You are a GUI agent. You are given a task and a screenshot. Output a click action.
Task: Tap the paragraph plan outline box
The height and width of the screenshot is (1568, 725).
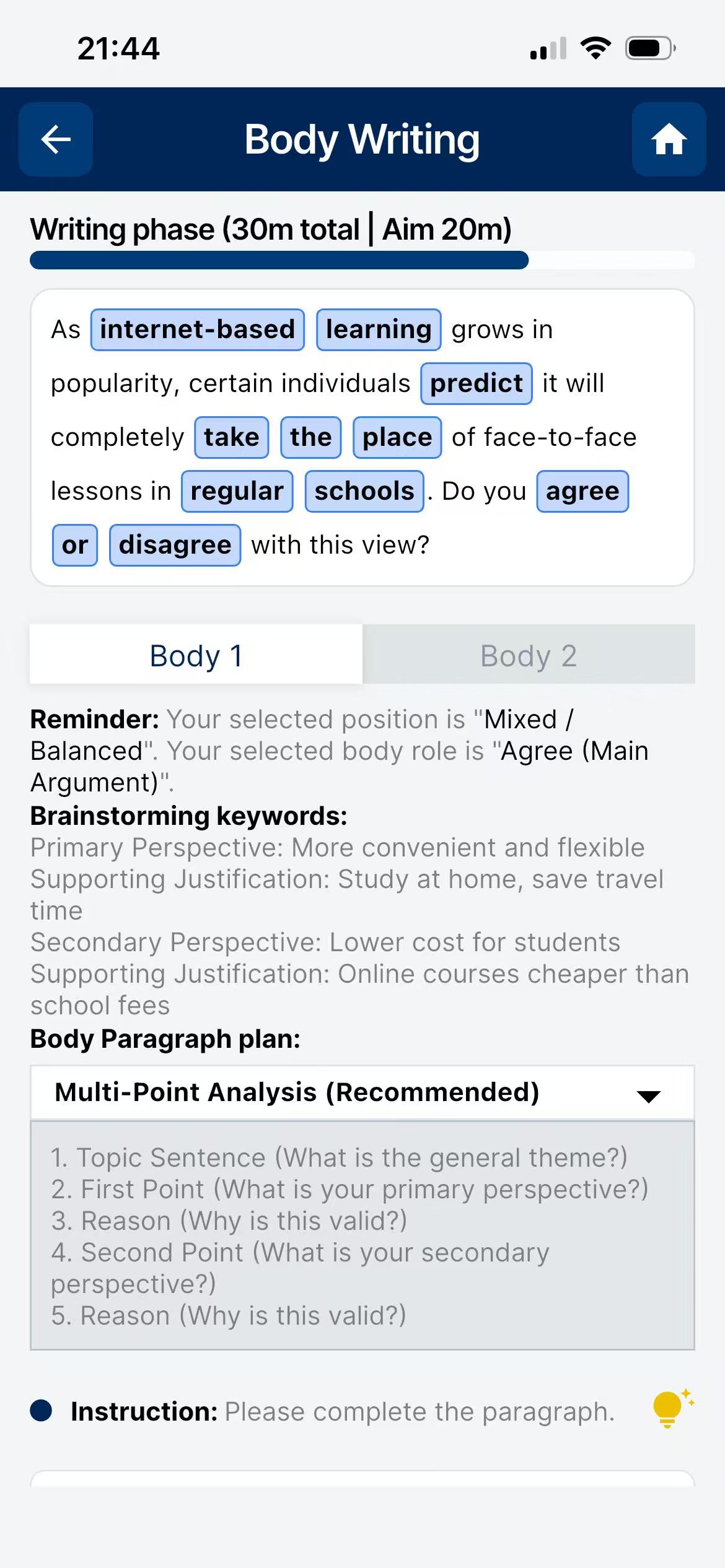pos(362,1235)
